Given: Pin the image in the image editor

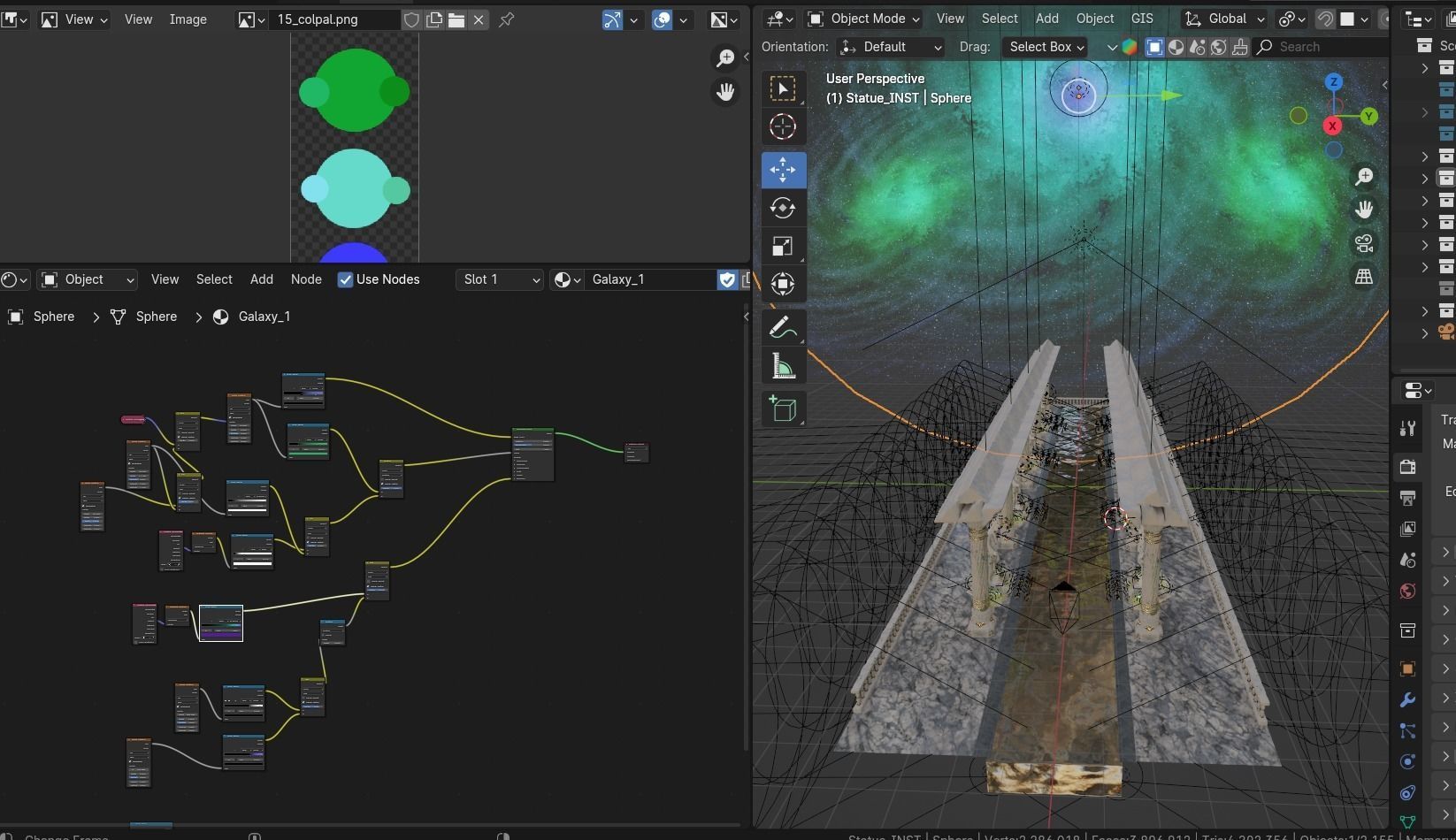Looking at the screenshot, I should point(506,19).
